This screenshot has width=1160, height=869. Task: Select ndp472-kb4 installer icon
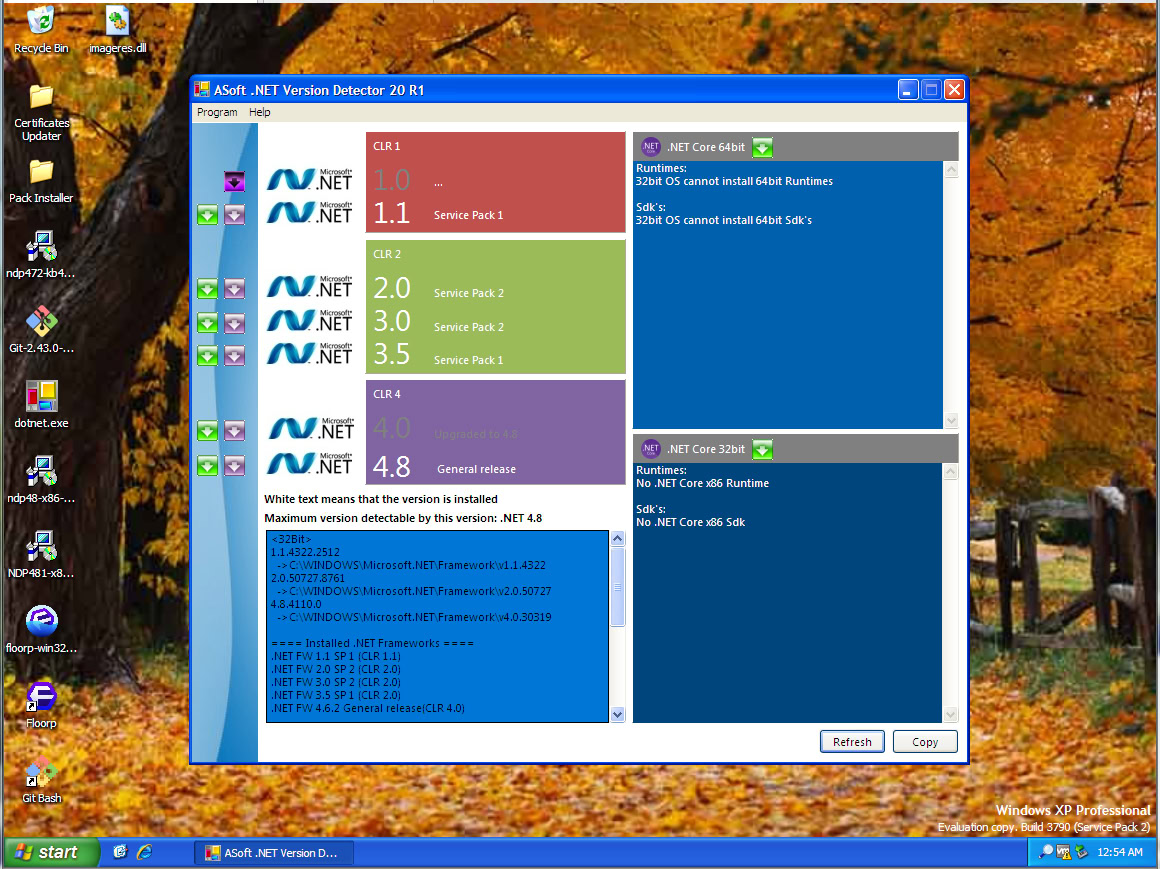[41, 255]
